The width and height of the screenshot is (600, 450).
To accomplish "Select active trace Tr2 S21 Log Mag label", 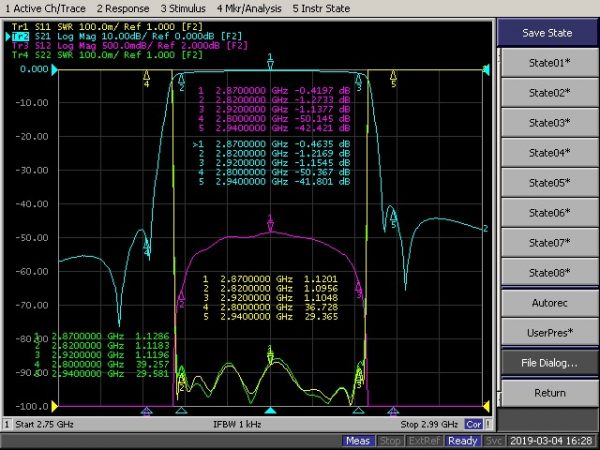I will [127, 36].
